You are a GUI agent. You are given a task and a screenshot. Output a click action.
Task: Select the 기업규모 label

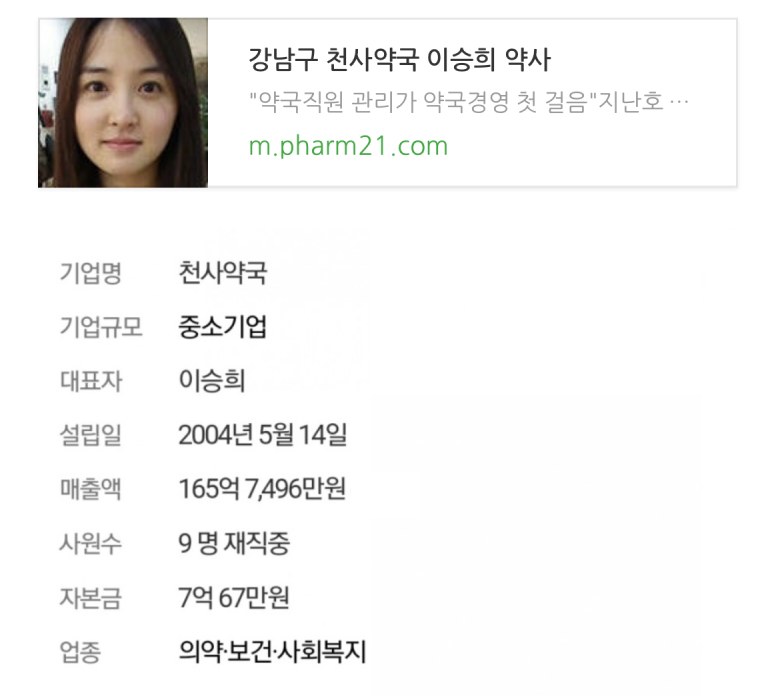tap(101, 327)
